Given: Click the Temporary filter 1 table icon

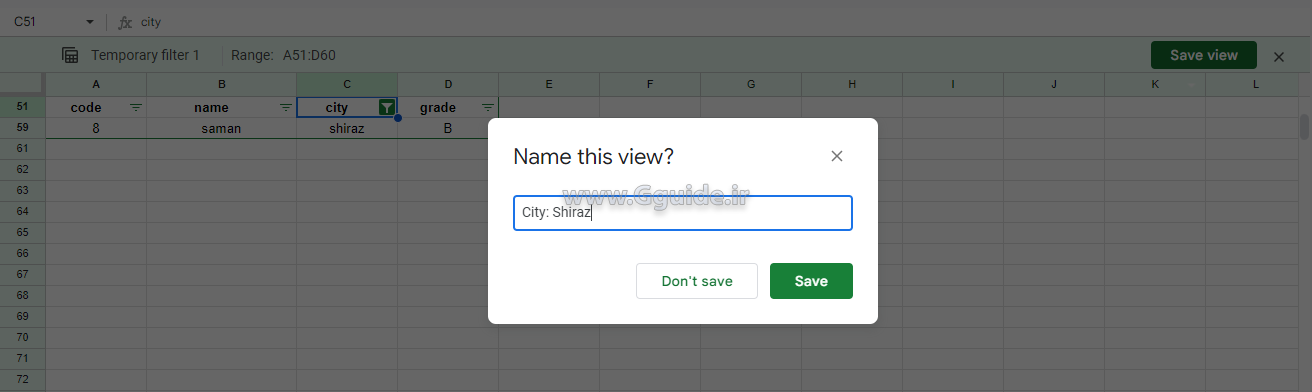Looking at the screenshot, I should click(x=70, y=55).
